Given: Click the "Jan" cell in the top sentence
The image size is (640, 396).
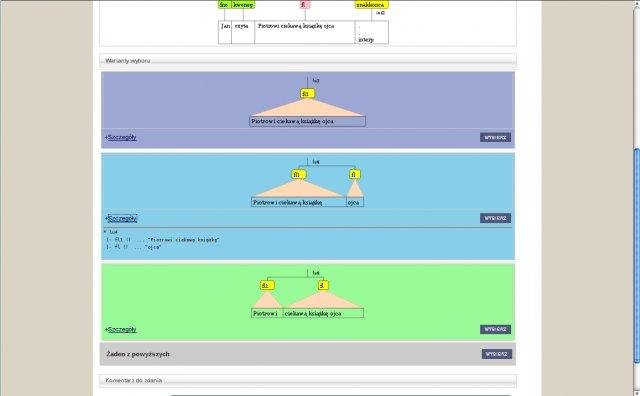Looking at the screenshot, I should click(225, 32).
